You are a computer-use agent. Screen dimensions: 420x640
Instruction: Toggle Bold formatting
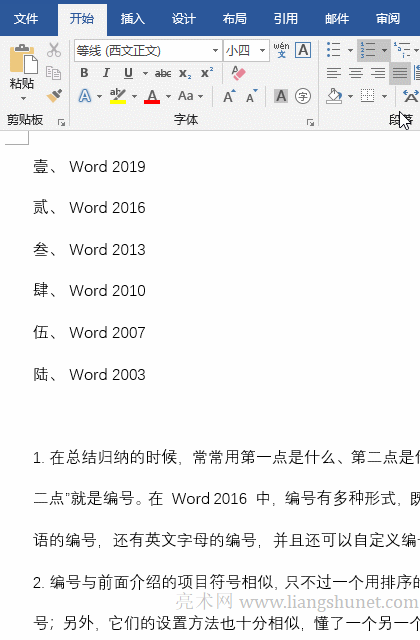84,73
